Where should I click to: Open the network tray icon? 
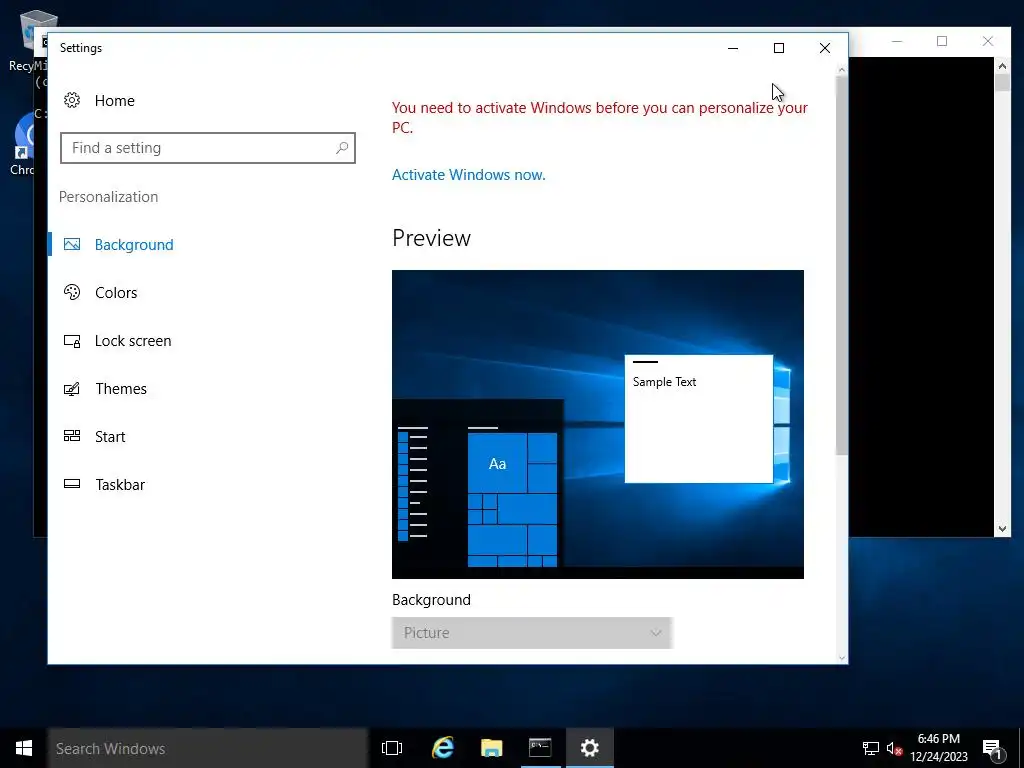click(871, 748)
